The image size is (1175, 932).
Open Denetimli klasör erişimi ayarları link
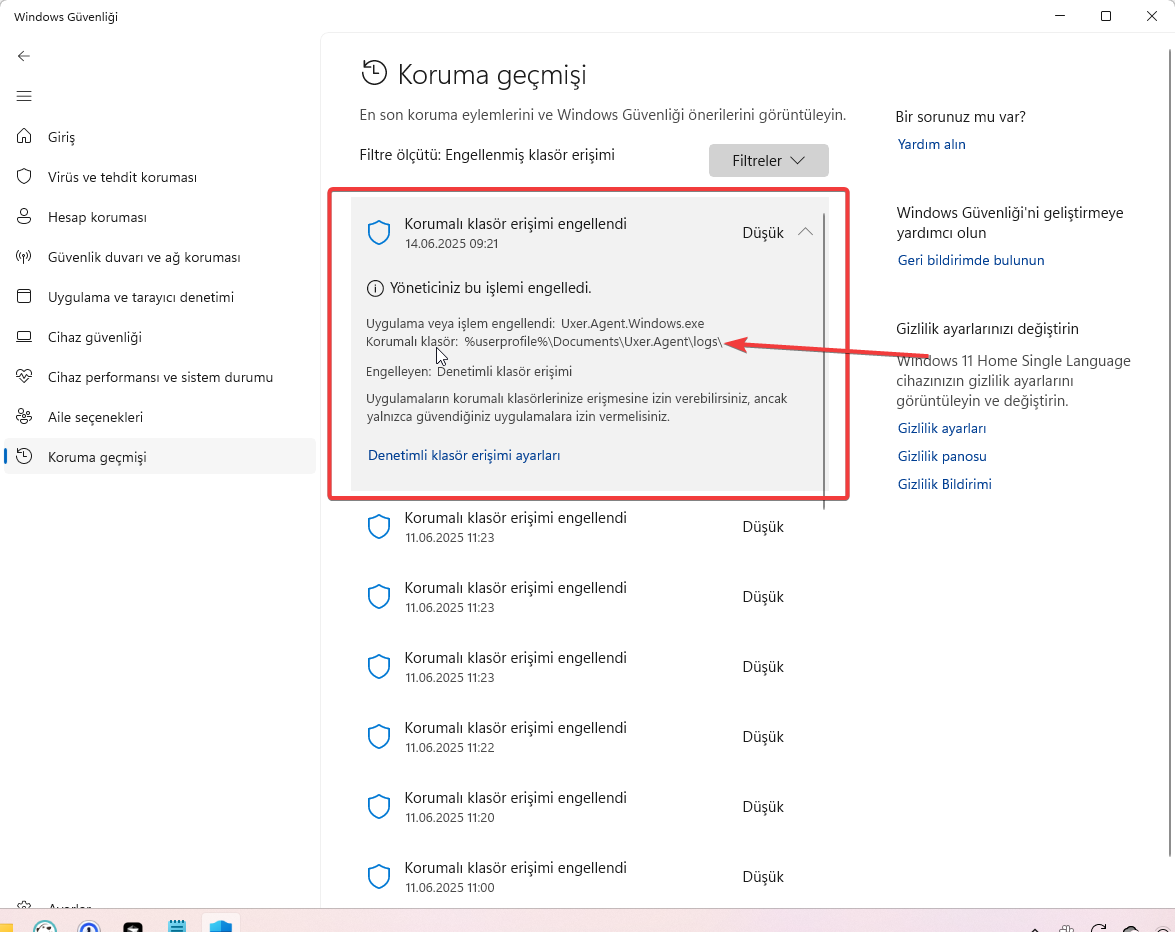464,455
